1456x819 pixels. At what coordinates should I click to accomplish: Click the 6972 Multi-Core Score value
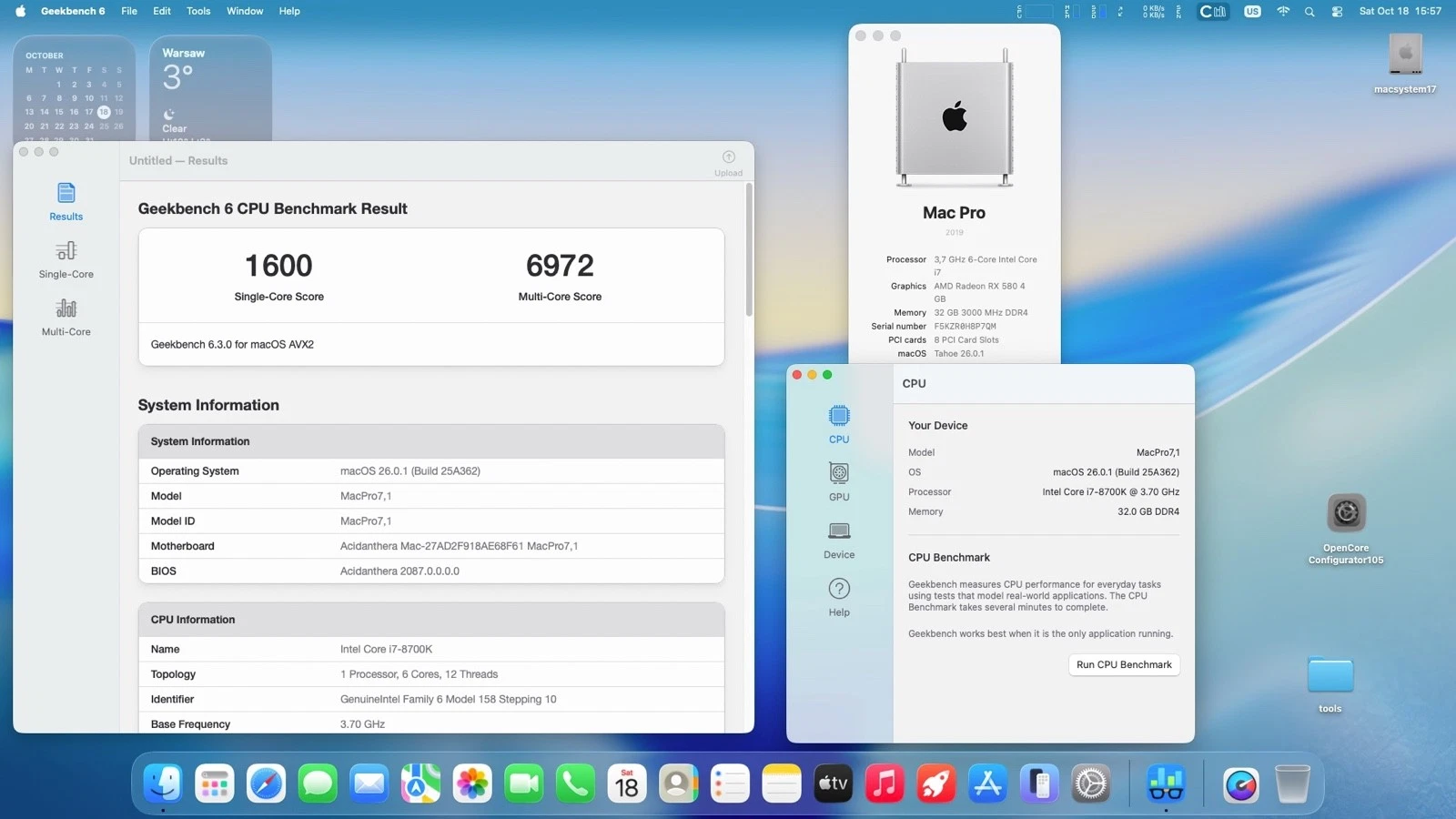pyautogui.click(x=560, y=266)
